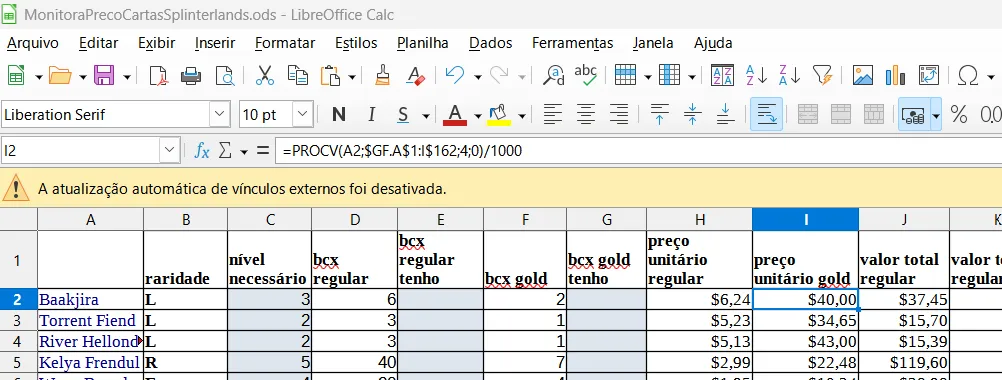This screenshot has width=1002, height=380.
Task: Open Save dropdown arrow
Action: 127,77
